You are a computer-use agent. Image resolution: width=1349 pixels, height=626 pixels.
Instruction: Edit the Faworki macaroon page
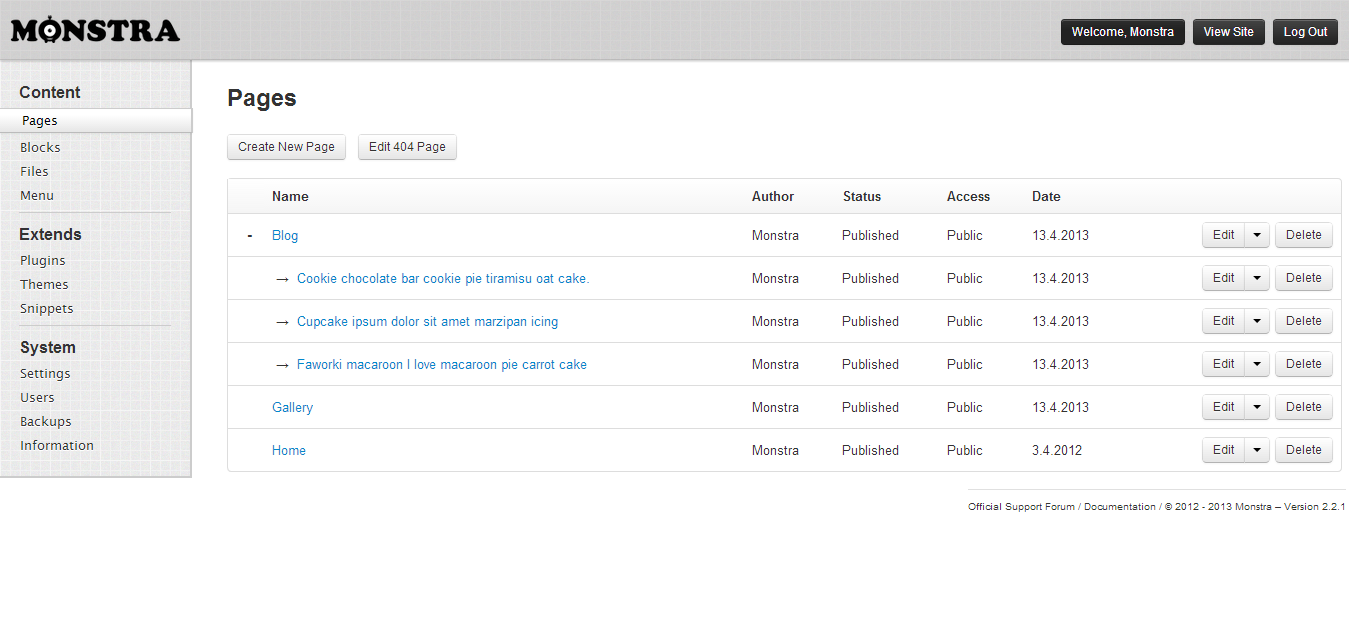[x=1223, y=364]
